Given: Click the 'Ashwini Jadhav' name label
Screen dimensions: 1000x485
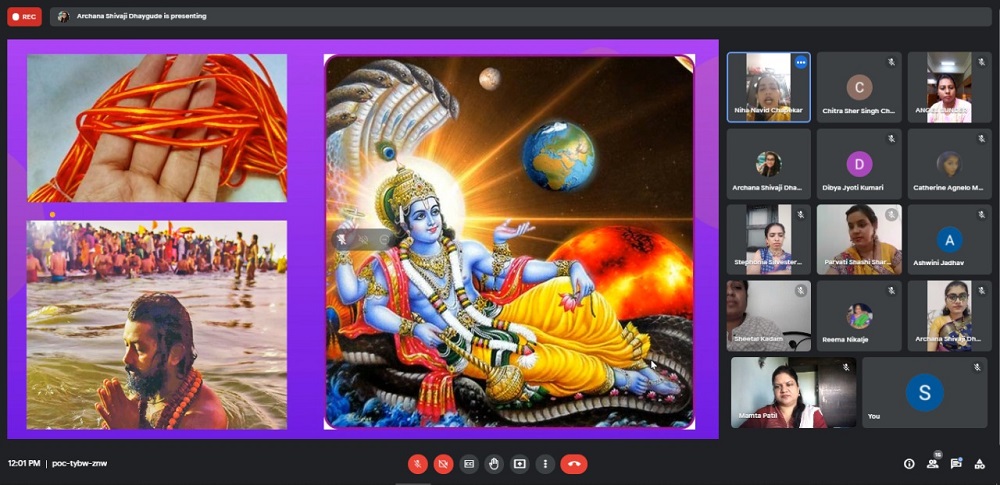Looking at the screenshot, I should click(939, 263).
